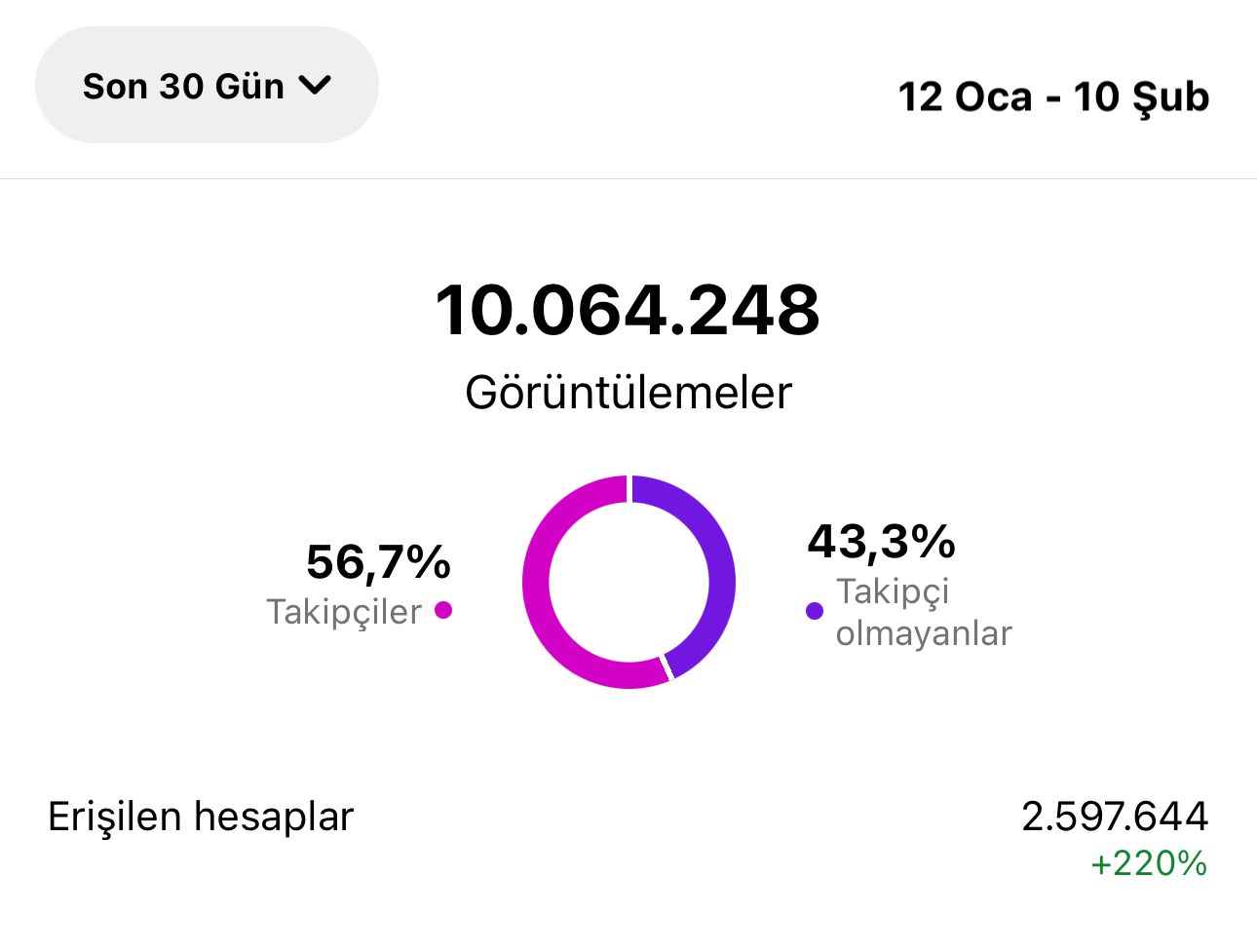Open the Son 30 Gün period dropdown
This screenshot has height=952, width=1257.
point(207,86)
